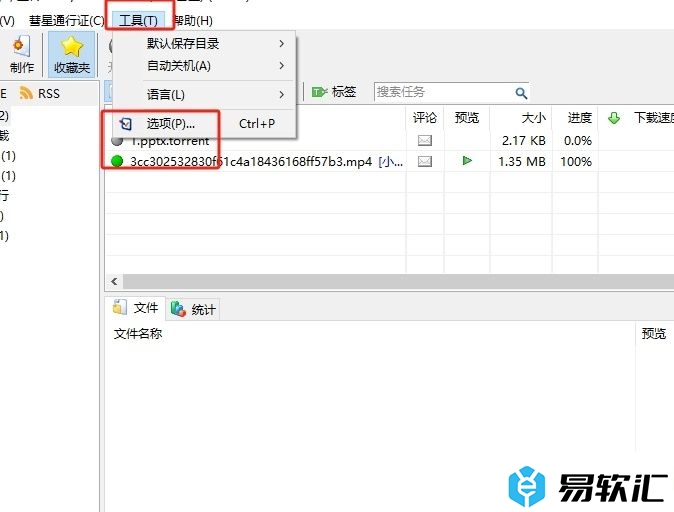Image resolution: width=674 pixels, height=512 pixels.
Task: Open the 帮助(H) menu
Action: point(192,20)
